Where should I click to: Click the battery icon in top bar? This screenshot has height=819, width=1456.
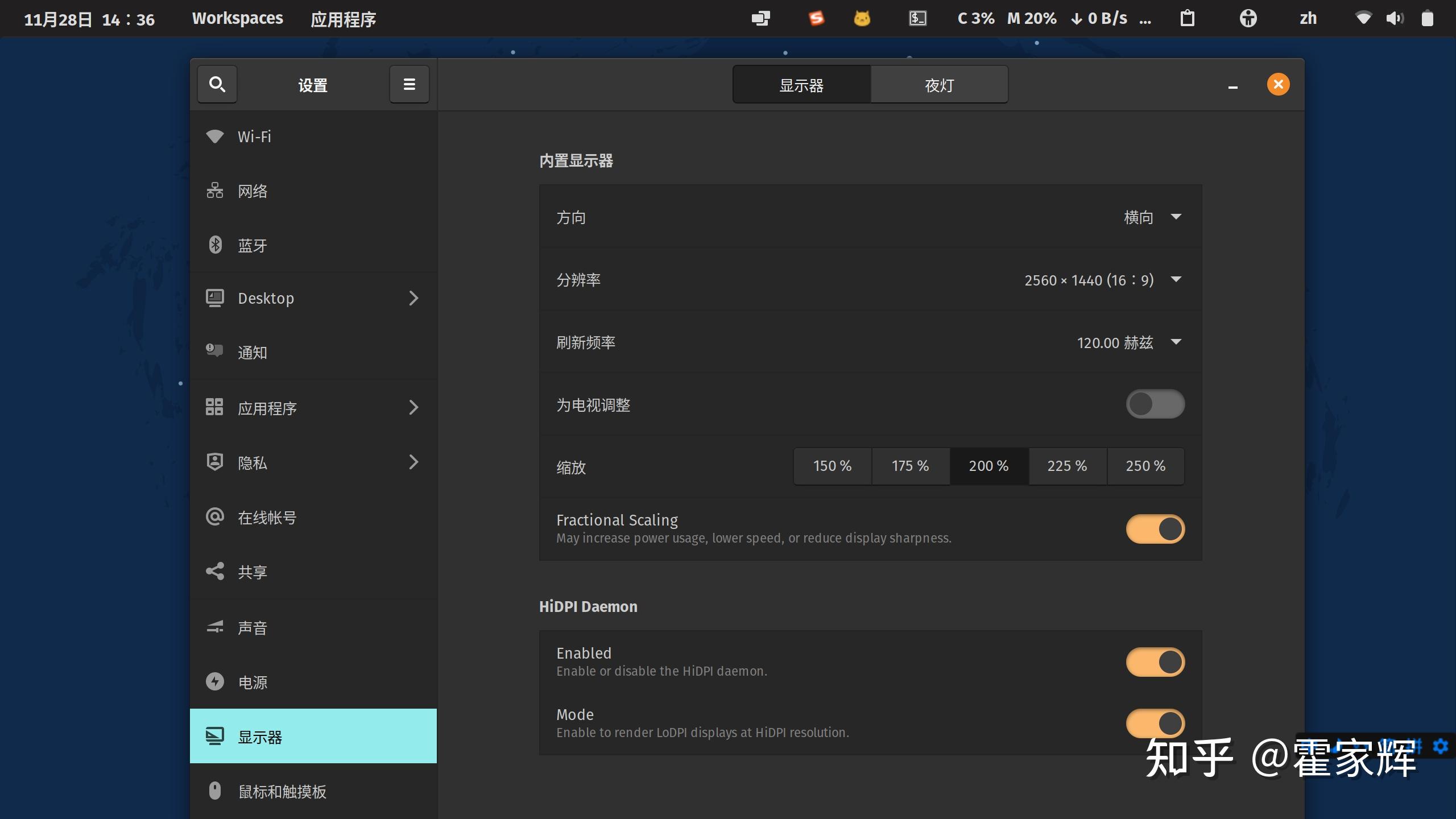click(x=1427, y=18)
